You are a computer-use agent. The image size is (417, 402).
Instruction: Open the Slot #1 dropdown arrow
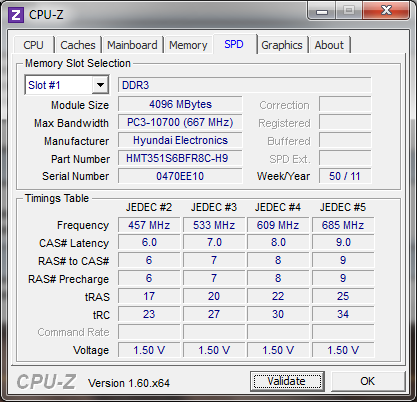100,85
